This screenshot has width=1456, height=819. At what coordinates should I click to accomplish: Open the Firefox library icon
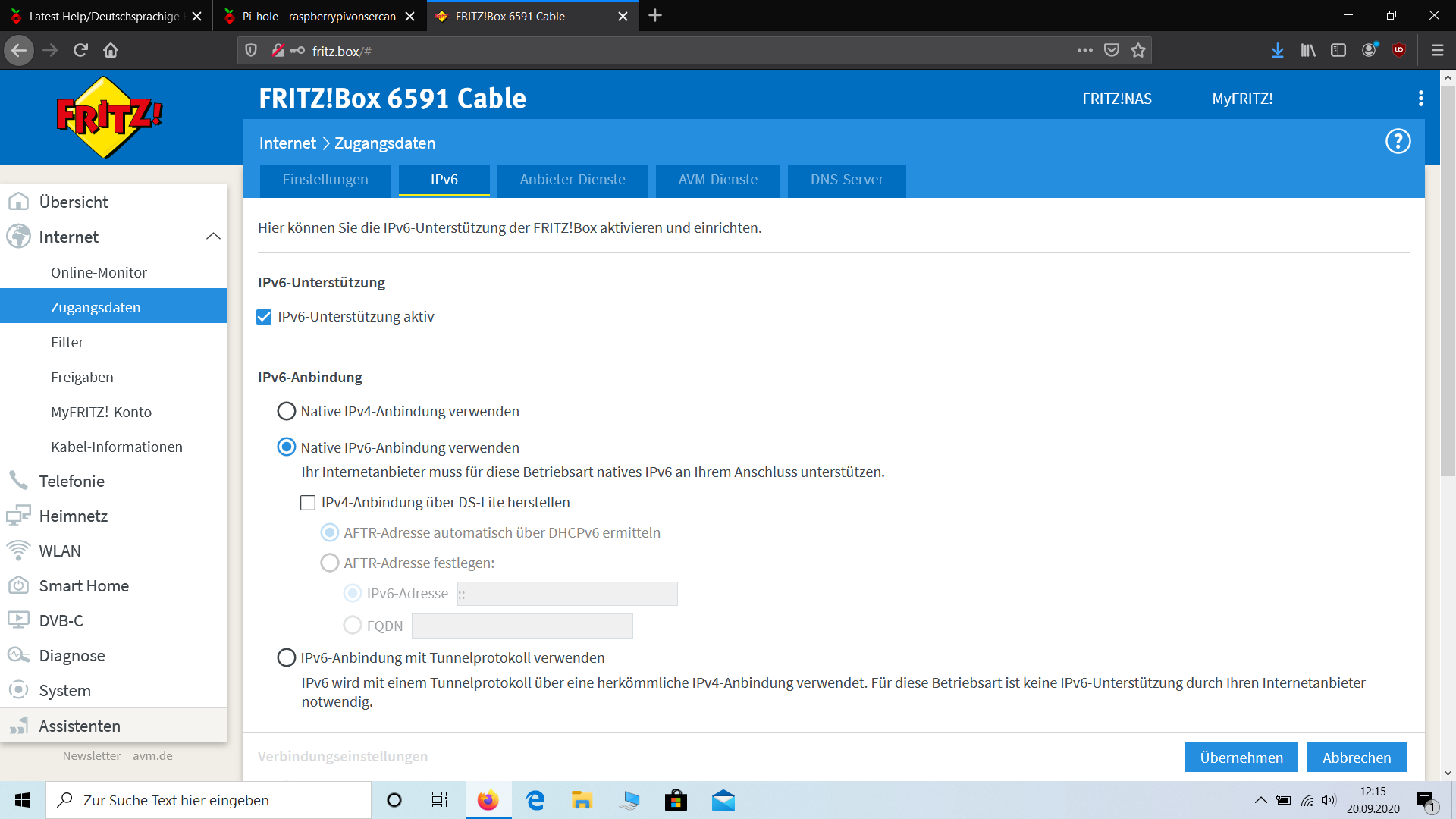[x=1308, y=51]
